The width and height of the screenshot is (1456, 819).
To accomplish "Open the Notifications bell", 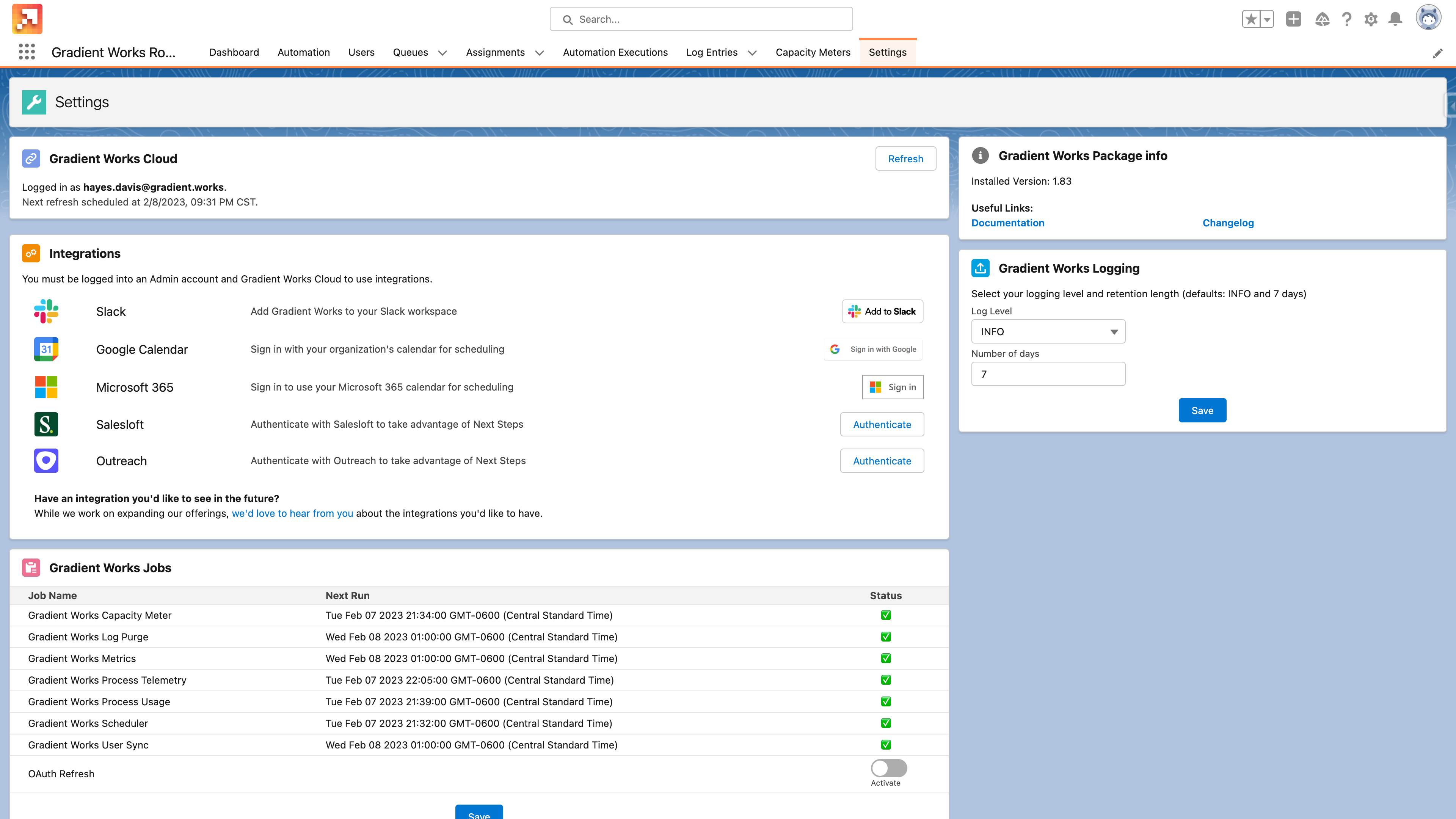I will (1395, 19).
